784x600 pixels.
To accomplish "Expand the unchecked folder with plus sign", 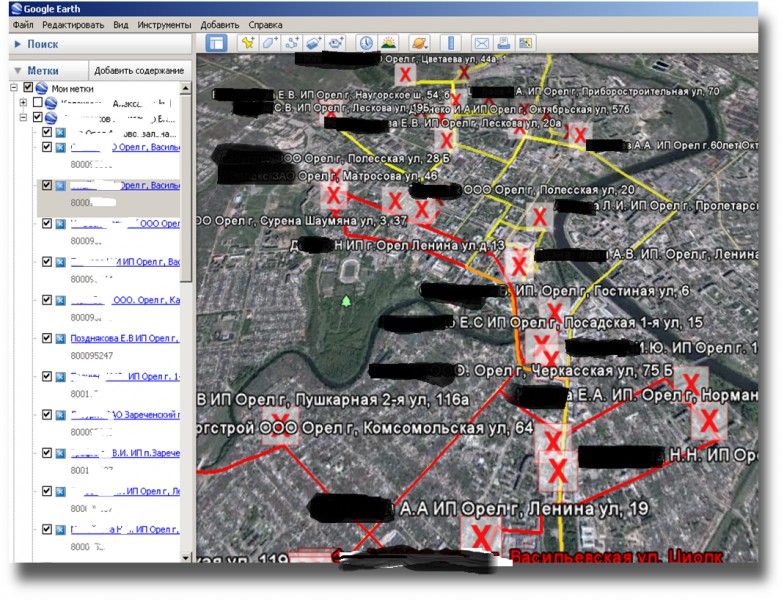I will 23,102.
